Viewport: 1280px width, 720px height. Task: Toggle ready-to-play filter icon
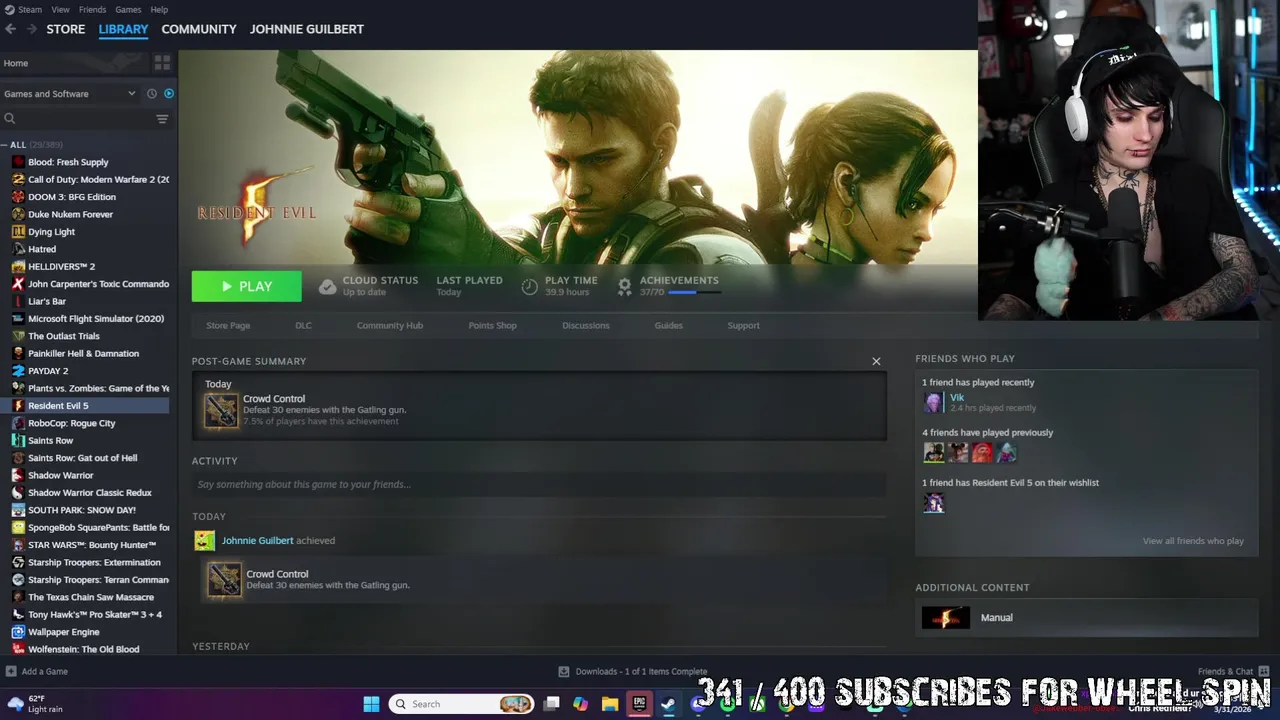(168, 94)
